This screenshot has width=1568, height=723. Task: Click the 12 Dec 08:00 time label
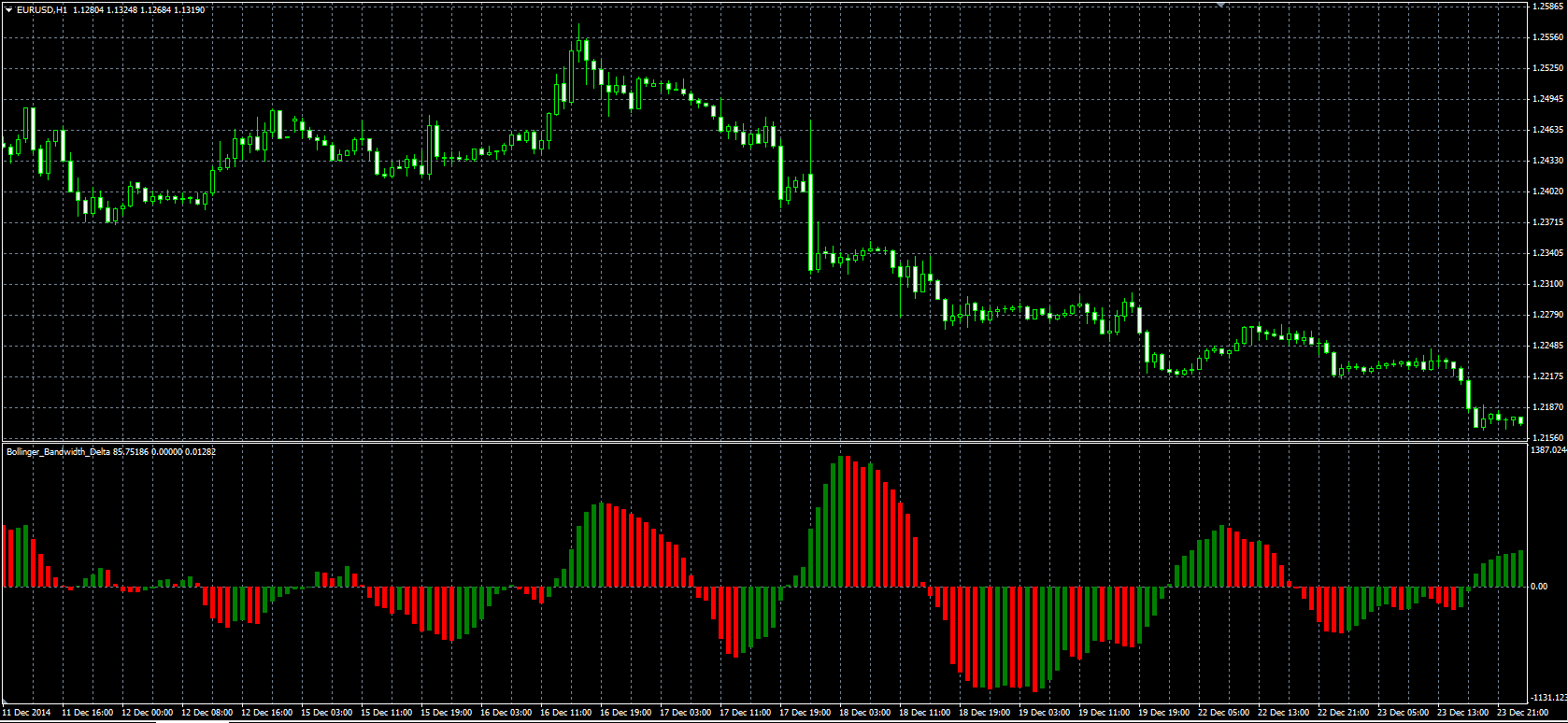tap(207, 713)
